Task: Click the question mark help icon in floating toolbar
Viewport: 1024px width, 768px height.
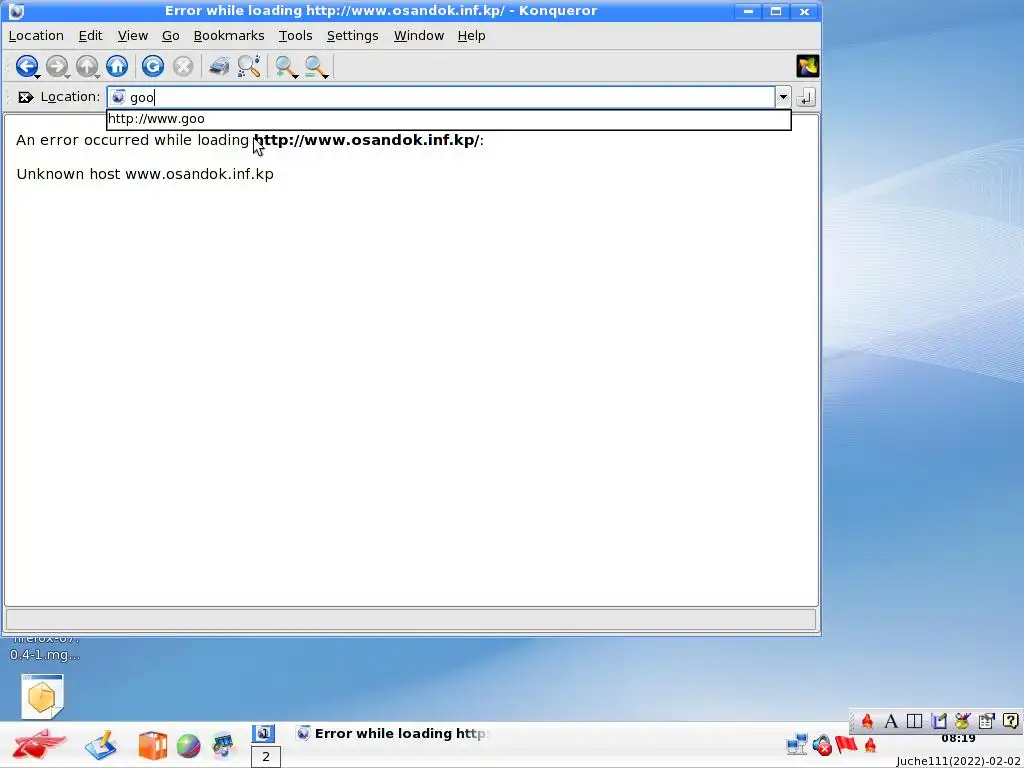Action: (1010, 721)
